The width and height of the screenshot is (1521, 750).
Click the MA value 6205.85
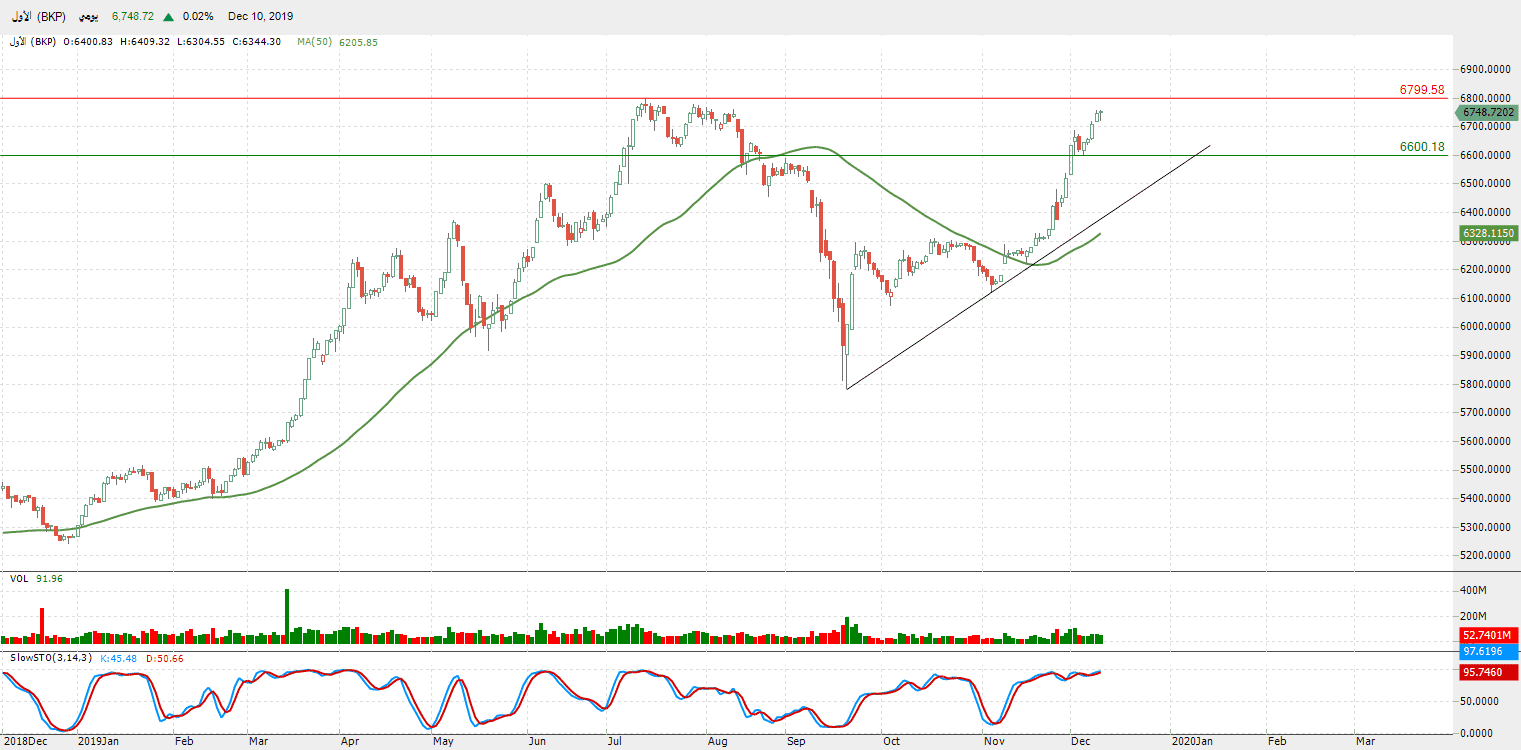point(358,42)
